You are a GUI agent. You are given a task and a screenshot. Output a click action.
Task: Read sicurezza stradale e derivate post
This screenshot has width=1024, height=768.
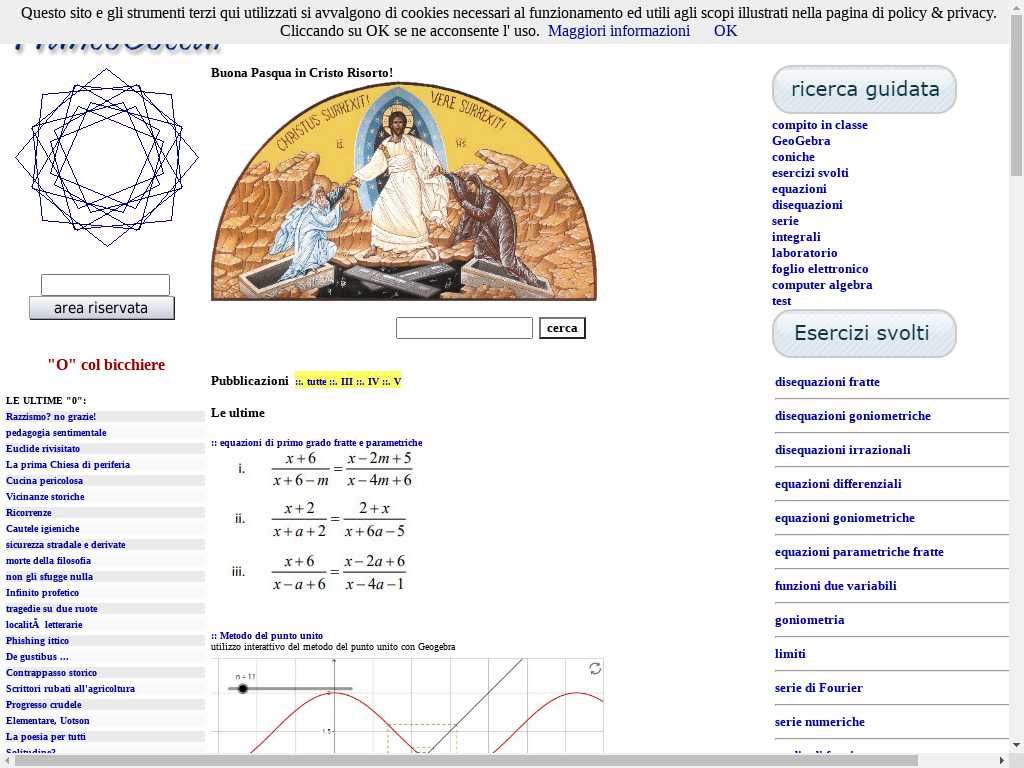(65, 545)
